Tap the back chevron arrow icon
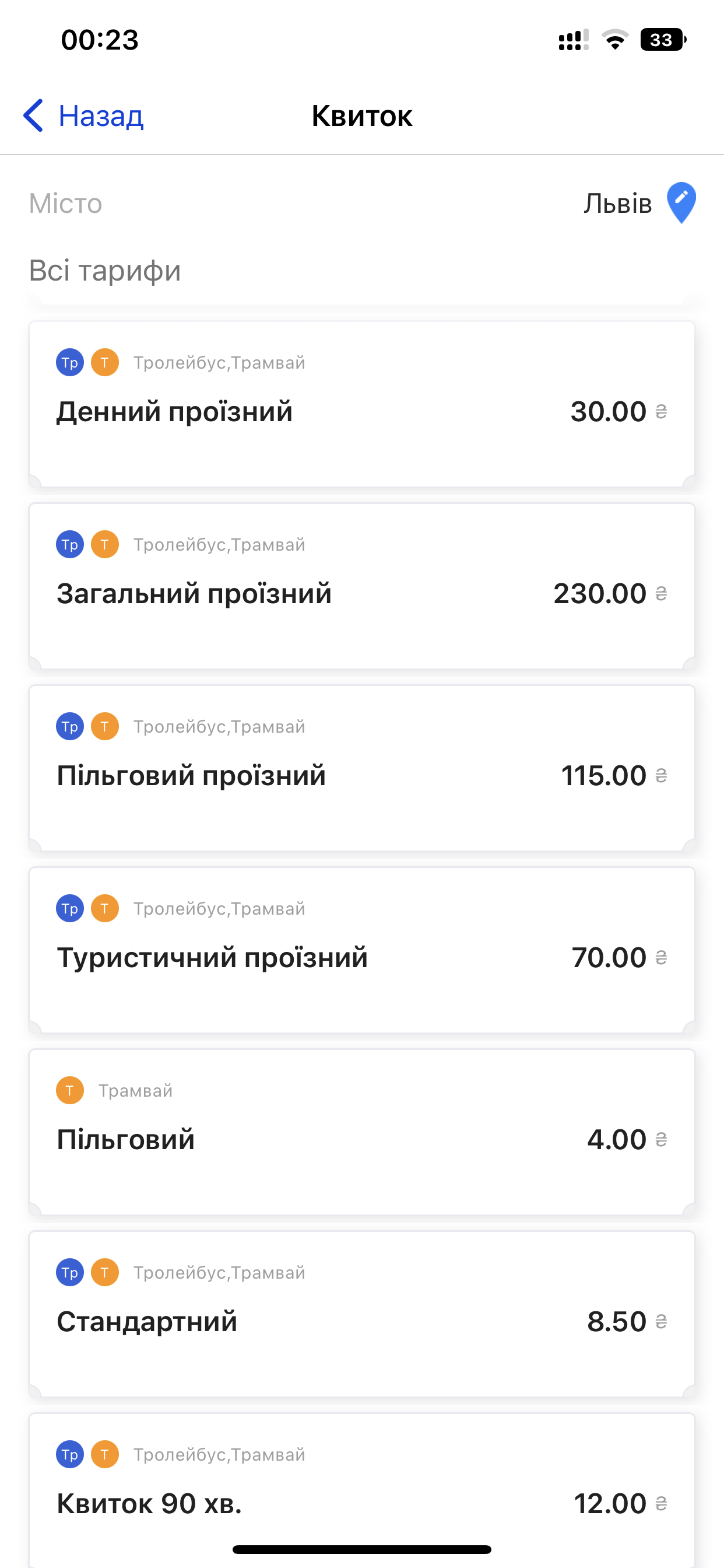Image resolution: width=724 pixels, height=1568 pixels. point(34,115)
